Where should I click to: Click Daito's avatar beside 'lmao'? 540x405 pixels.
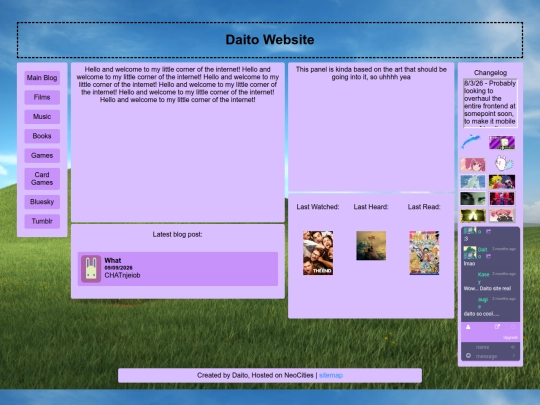tap(470, 252)
